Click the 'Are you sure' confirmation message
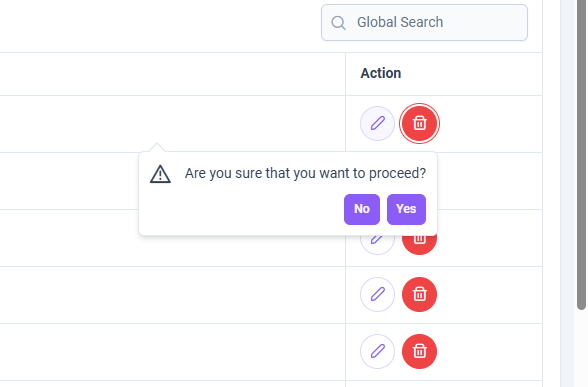This screenshot has width=588, height=387. [x=305, y=173]
